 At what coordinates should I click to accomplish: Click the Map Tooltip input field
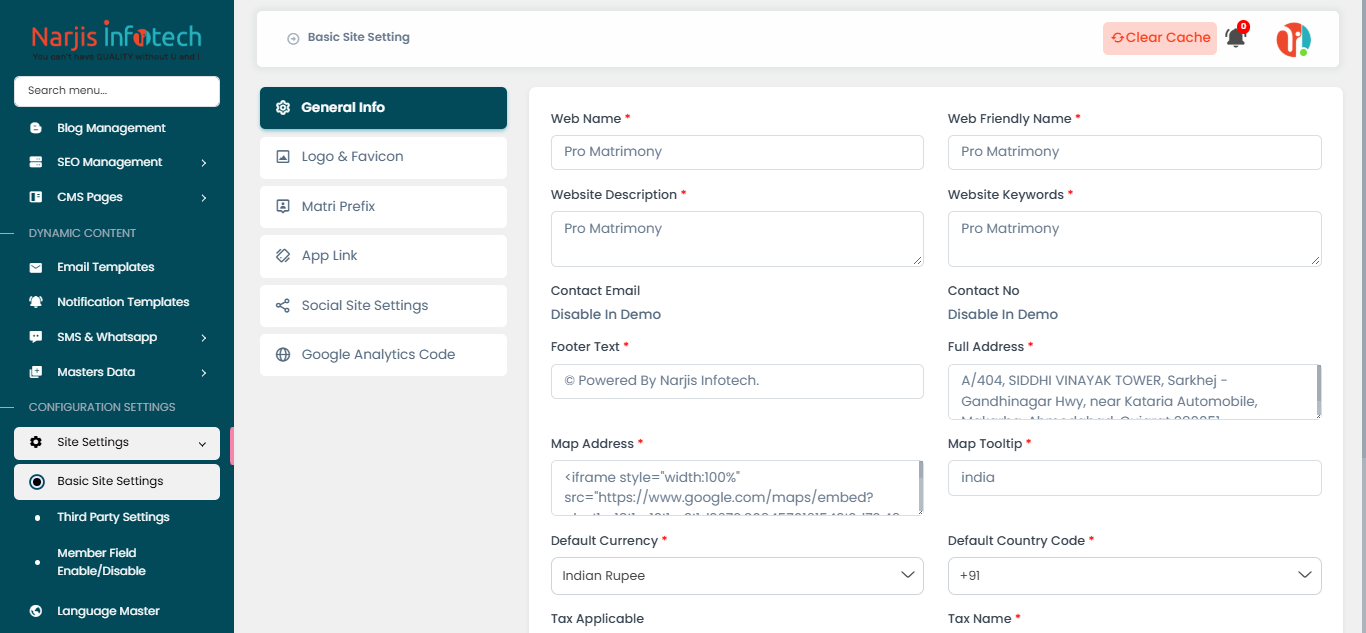point(1134,478)
